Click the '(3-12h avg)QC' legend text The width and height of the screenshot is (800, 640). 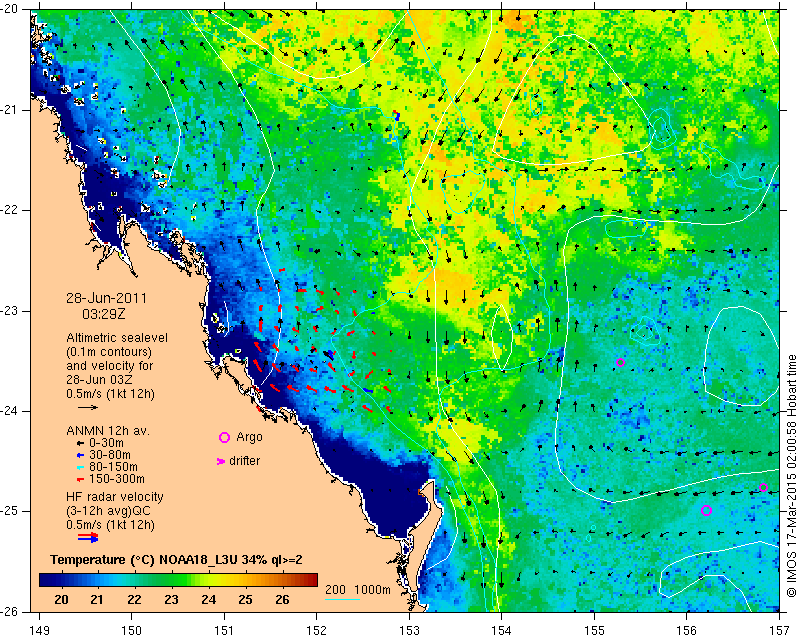pos(108,511)
